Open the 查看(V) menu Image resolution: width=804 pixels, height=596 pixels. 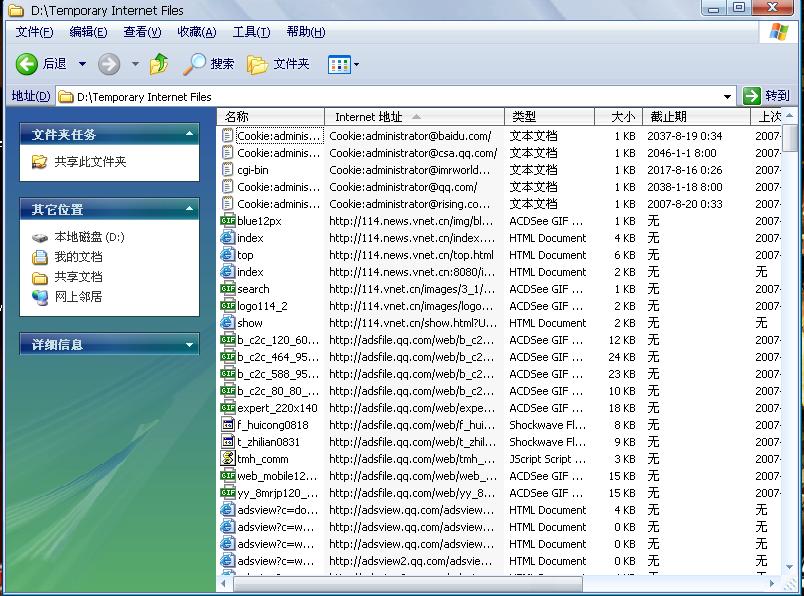point(142,32)
